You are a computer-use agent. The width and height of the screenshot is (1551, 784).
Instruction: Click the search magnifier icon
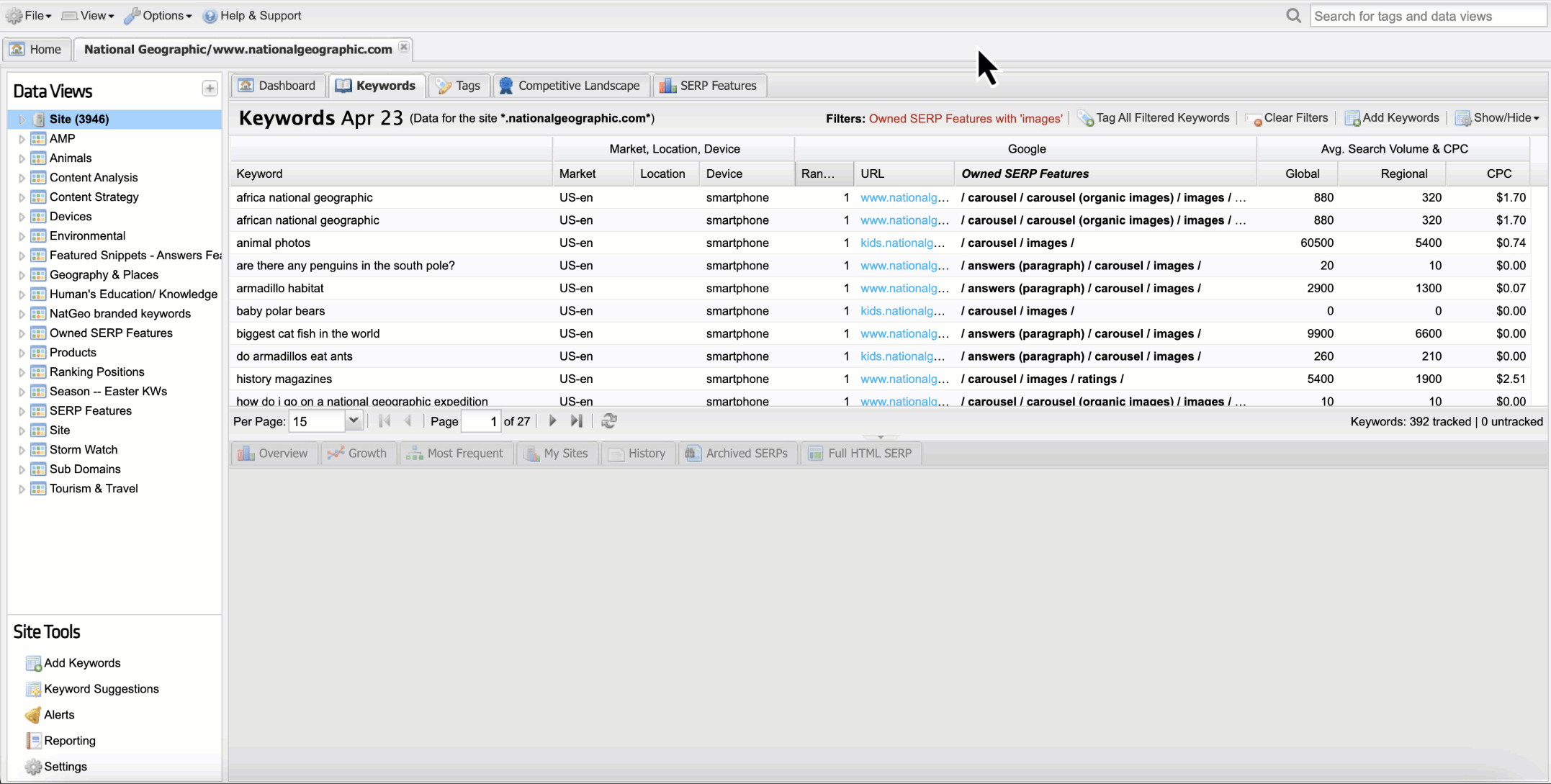(x=1294, y=15)
